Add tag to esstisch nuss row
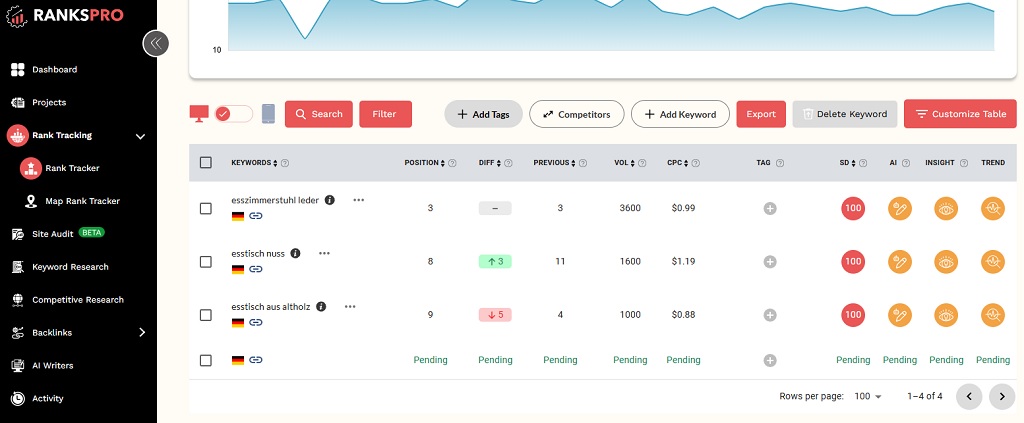The width and height of the screenshot is (1024, 423). pyautogui.click(x=770, y=262)
